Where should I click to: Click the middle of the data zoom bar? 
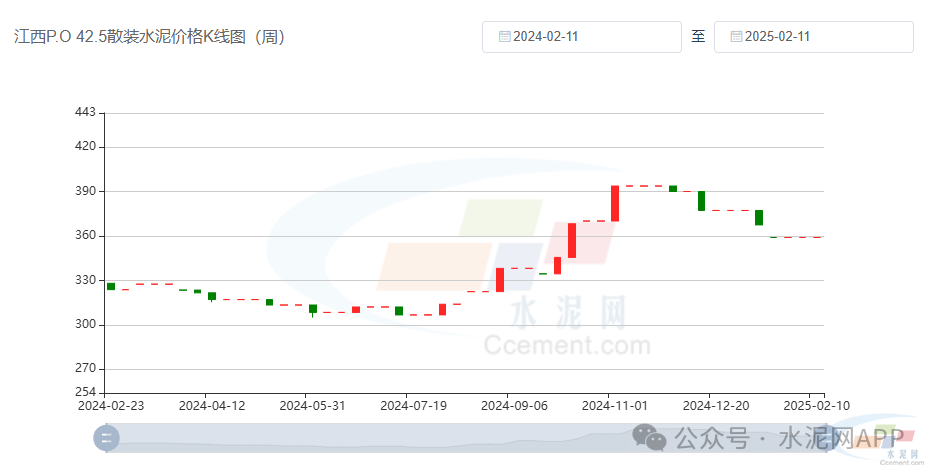(465, 437)
